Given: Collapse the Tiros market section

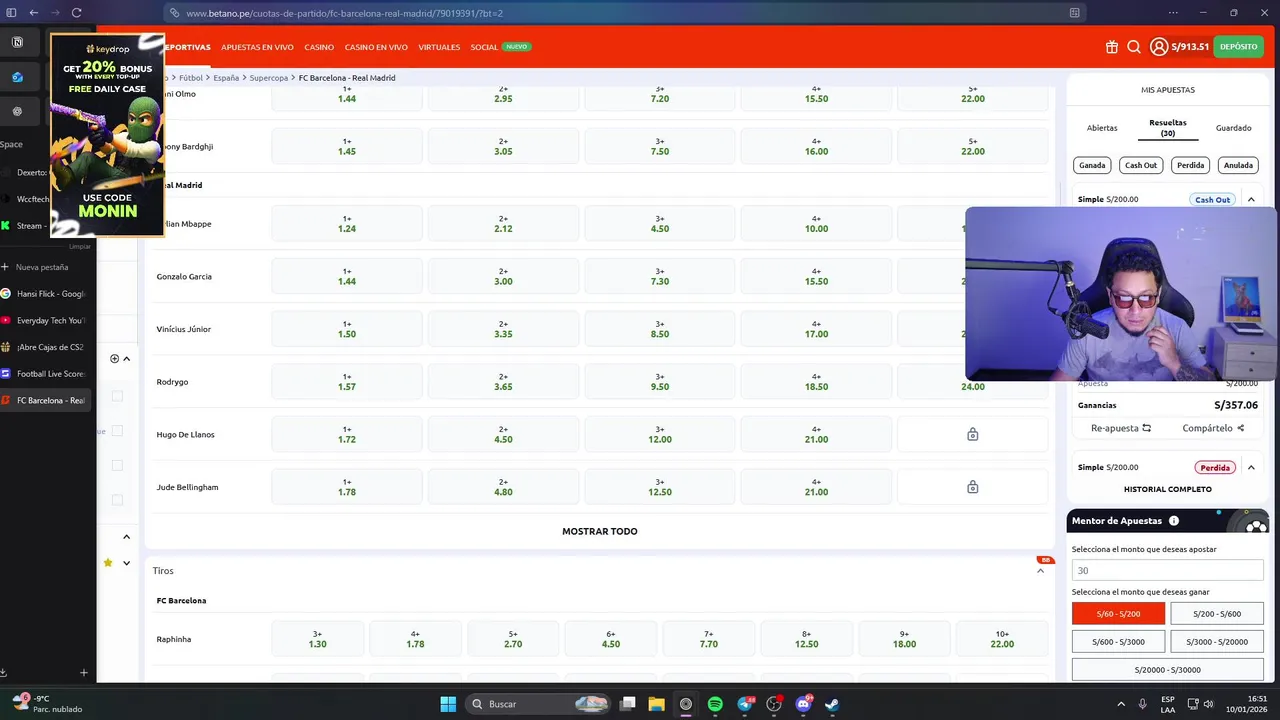Looking at the screenshot, I should (x=1040, y=571).
